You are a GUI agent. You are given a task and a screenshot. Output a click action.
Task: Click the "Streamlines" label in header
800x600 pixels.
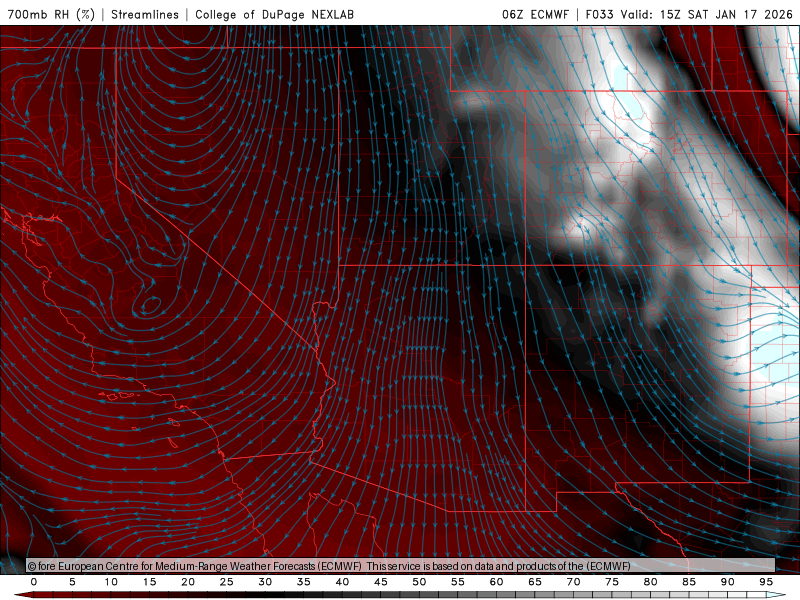point(145,14)
